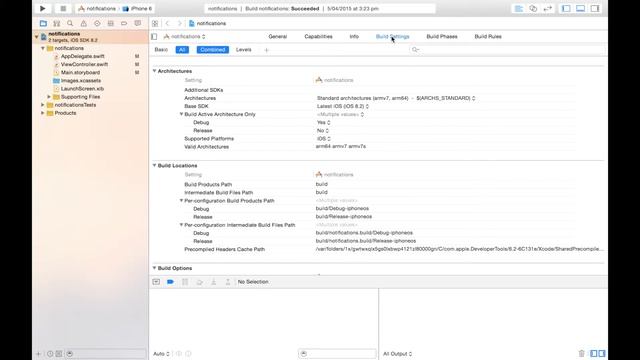Collapse the Build Locations section

click(155, 165)
